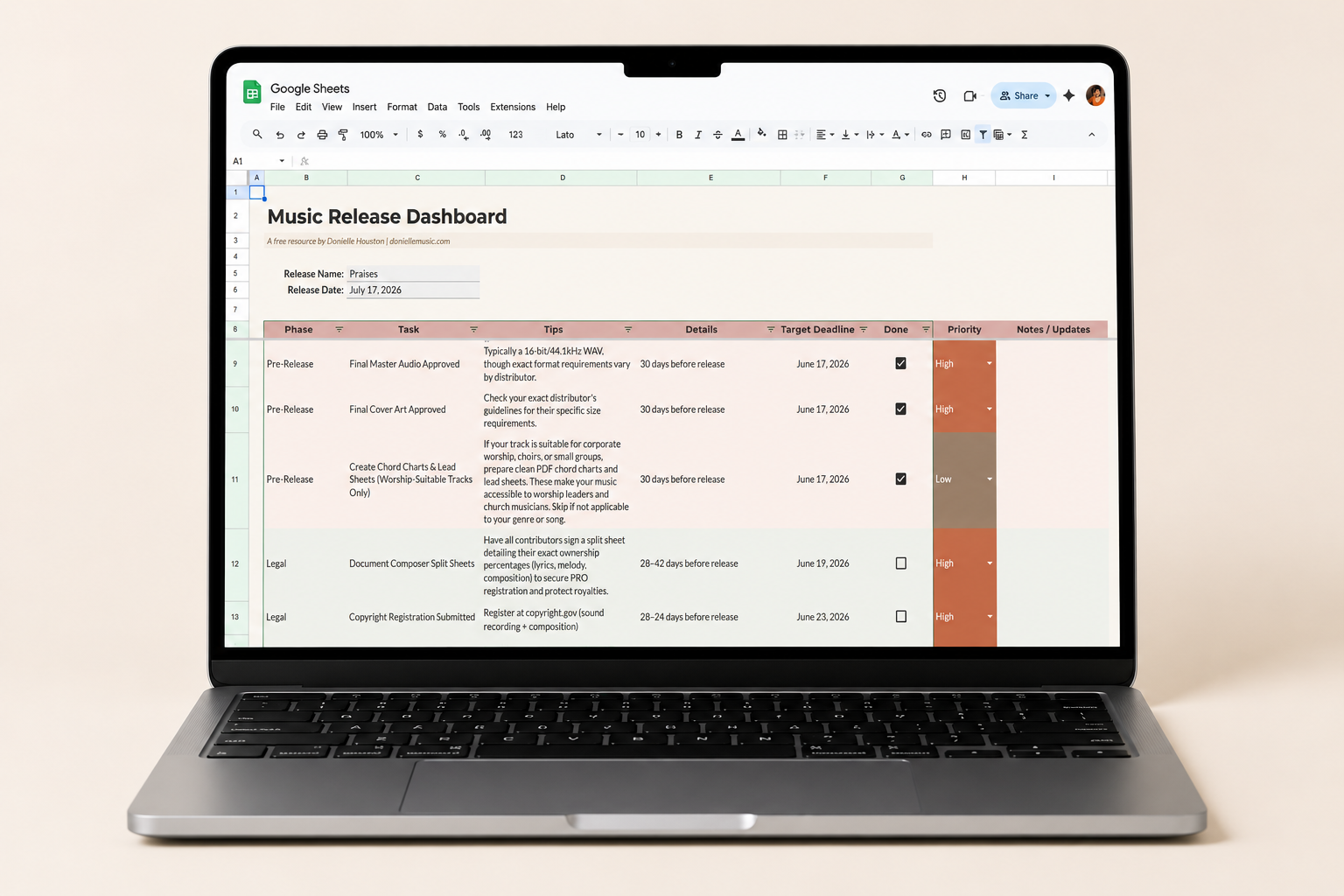Click the font size 10 field
This screenshot has width=1344, height=896.
point(640,135)
